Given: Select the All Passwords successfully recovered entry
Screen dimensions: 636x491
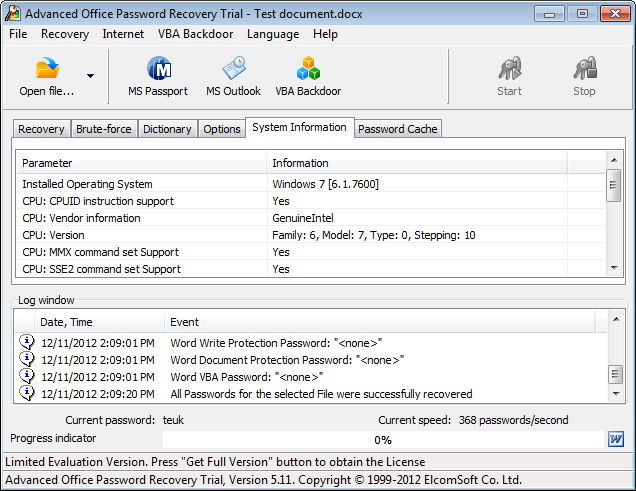Looking at the screenshot, I should pyautogui.click(x=311, y=394).
